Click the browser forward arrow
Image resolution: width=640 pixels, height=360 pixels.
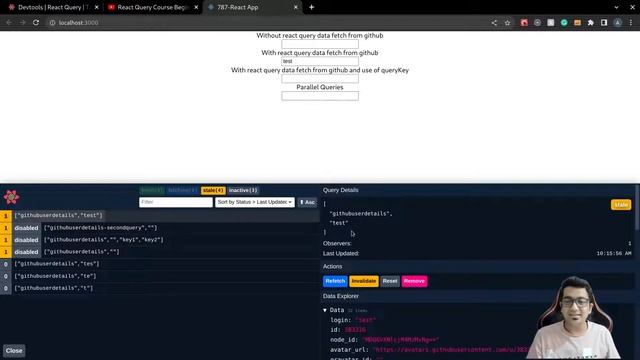tap(22, 23)
